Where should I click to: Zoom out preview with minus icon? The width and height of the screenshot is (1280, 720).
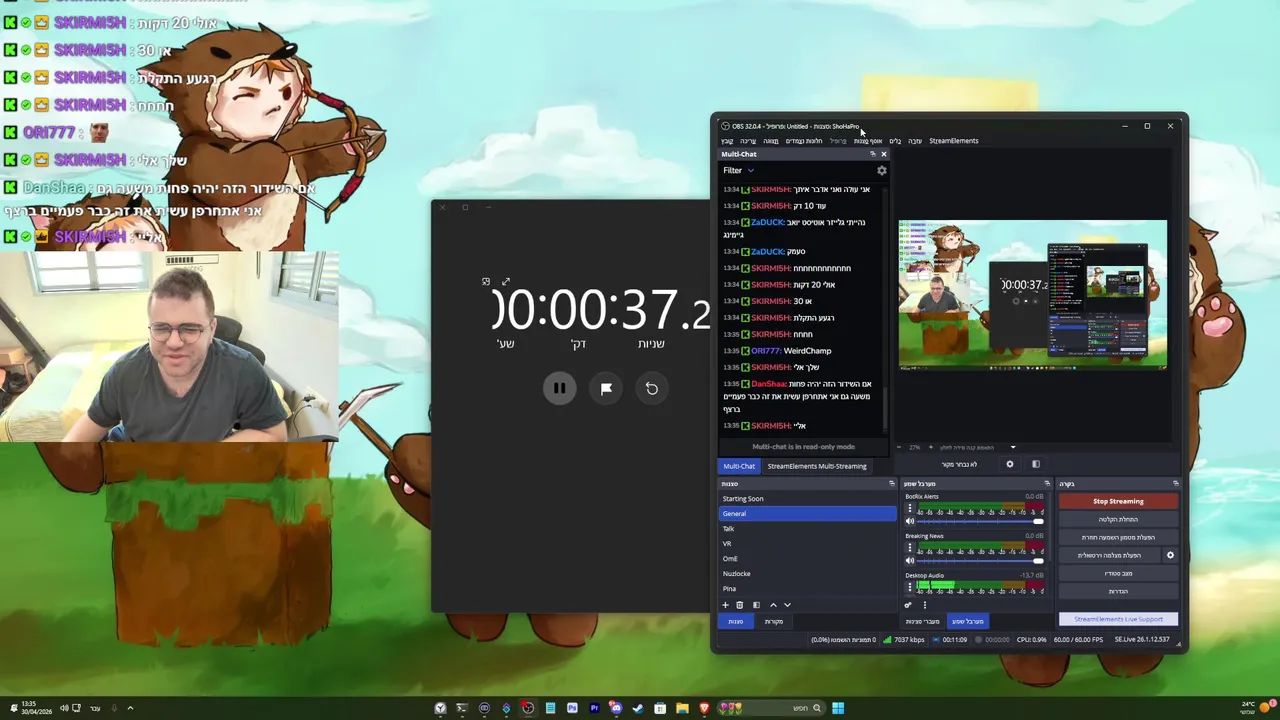pos(899,448)
